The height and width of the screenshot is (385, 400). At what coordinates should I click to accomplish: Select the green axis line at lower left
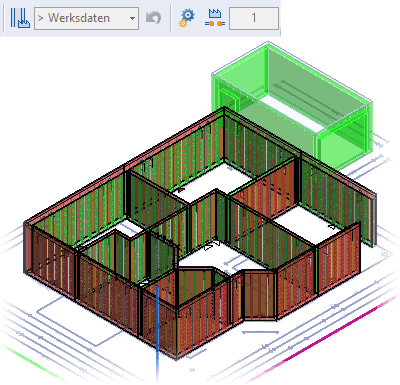(32, 363)
